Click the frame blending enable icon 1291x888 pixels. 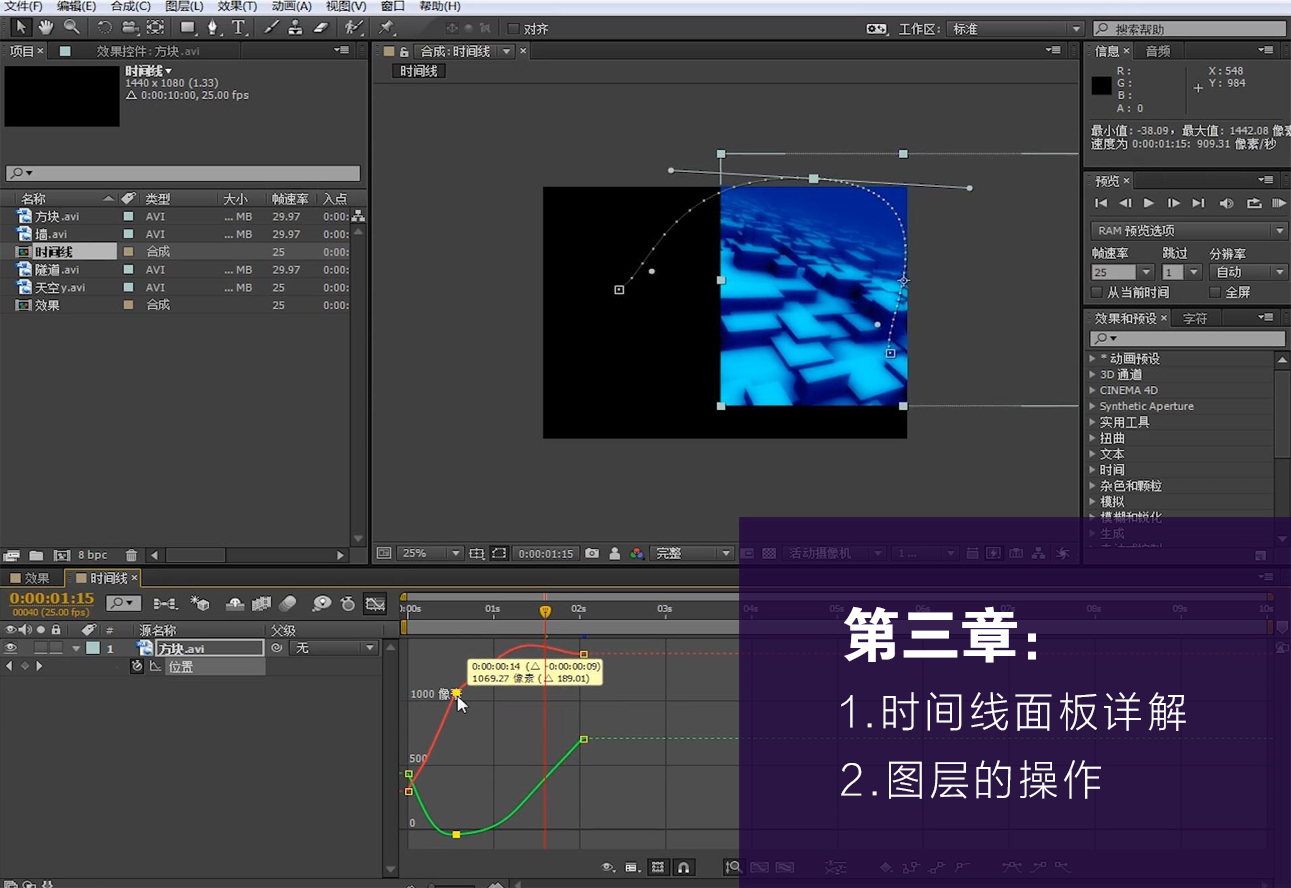[x=262, y=604]
